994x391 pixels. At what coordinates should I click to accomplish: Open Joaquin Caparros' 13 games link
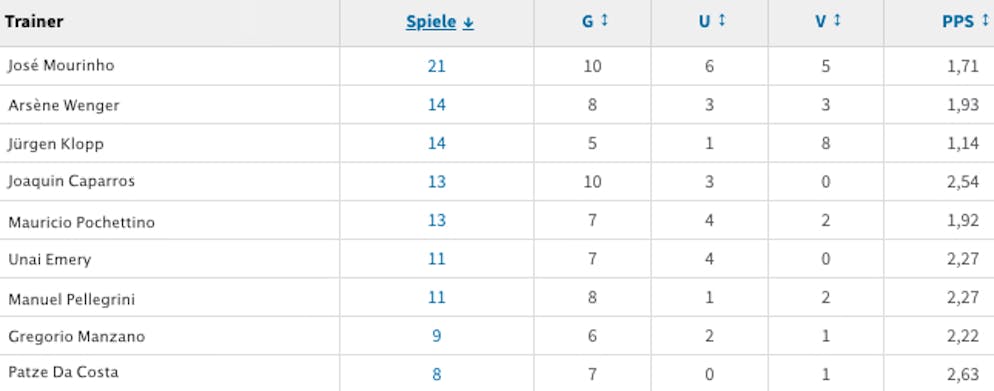point(436,182)
